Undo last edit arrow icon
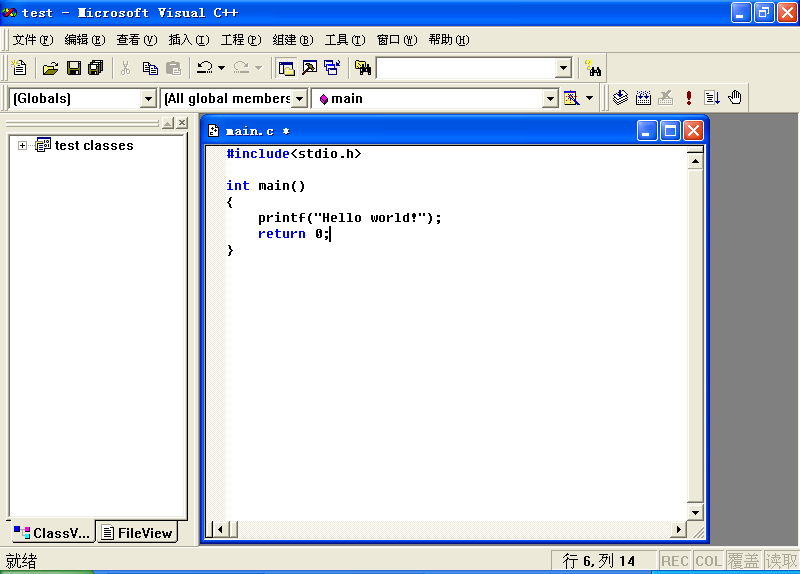Viewport: 800px width, 574px height. click(205, 68)
